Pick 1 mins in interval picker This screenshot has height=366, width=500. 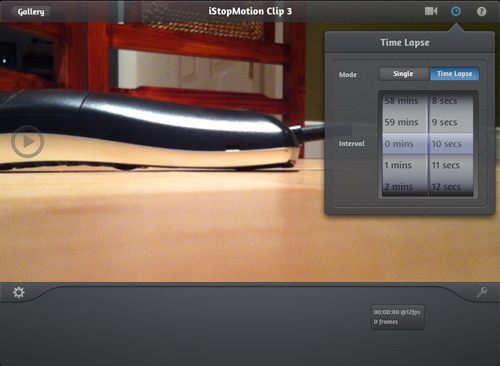pos(398,165)
